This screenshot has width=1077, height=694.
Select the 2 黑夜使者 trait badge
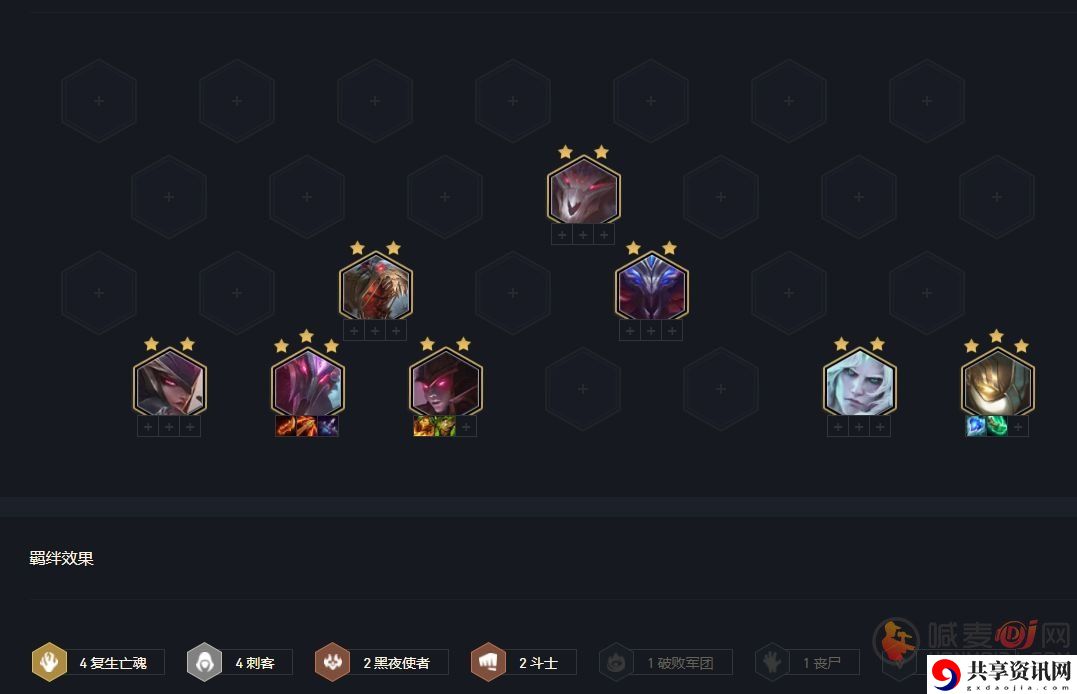[x=381, y=662]
